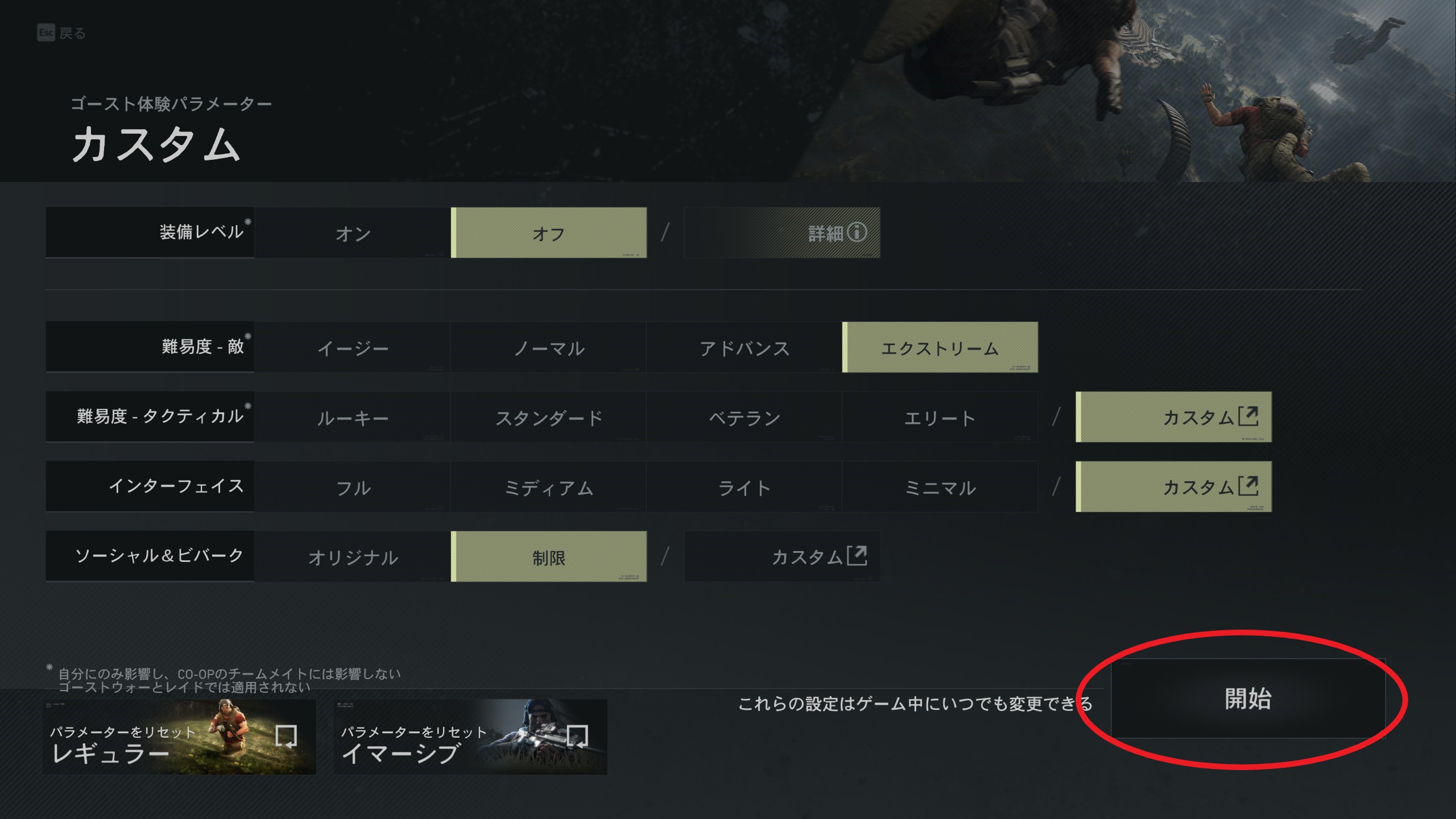
Task: Open カスタム external icon for interface
Action: (1248, 486)
